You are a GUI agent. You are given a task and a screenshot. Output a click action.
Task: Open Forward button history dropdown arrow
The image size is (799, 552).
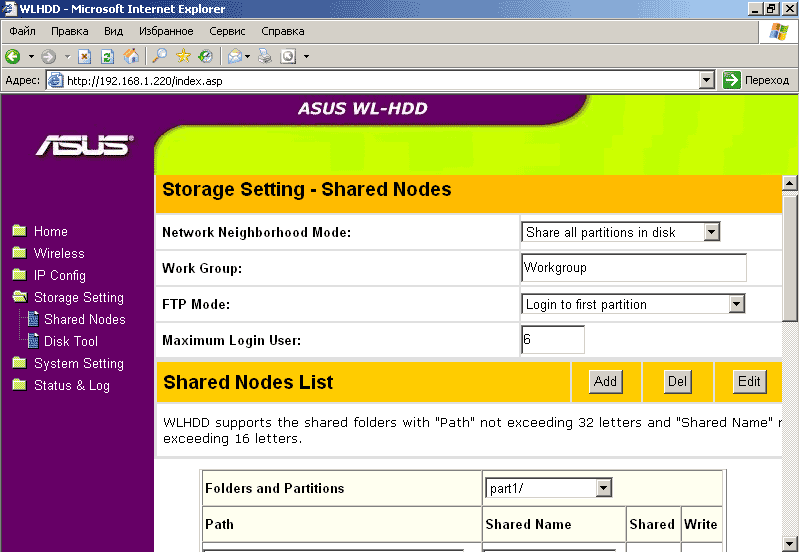tap(67, 57)
